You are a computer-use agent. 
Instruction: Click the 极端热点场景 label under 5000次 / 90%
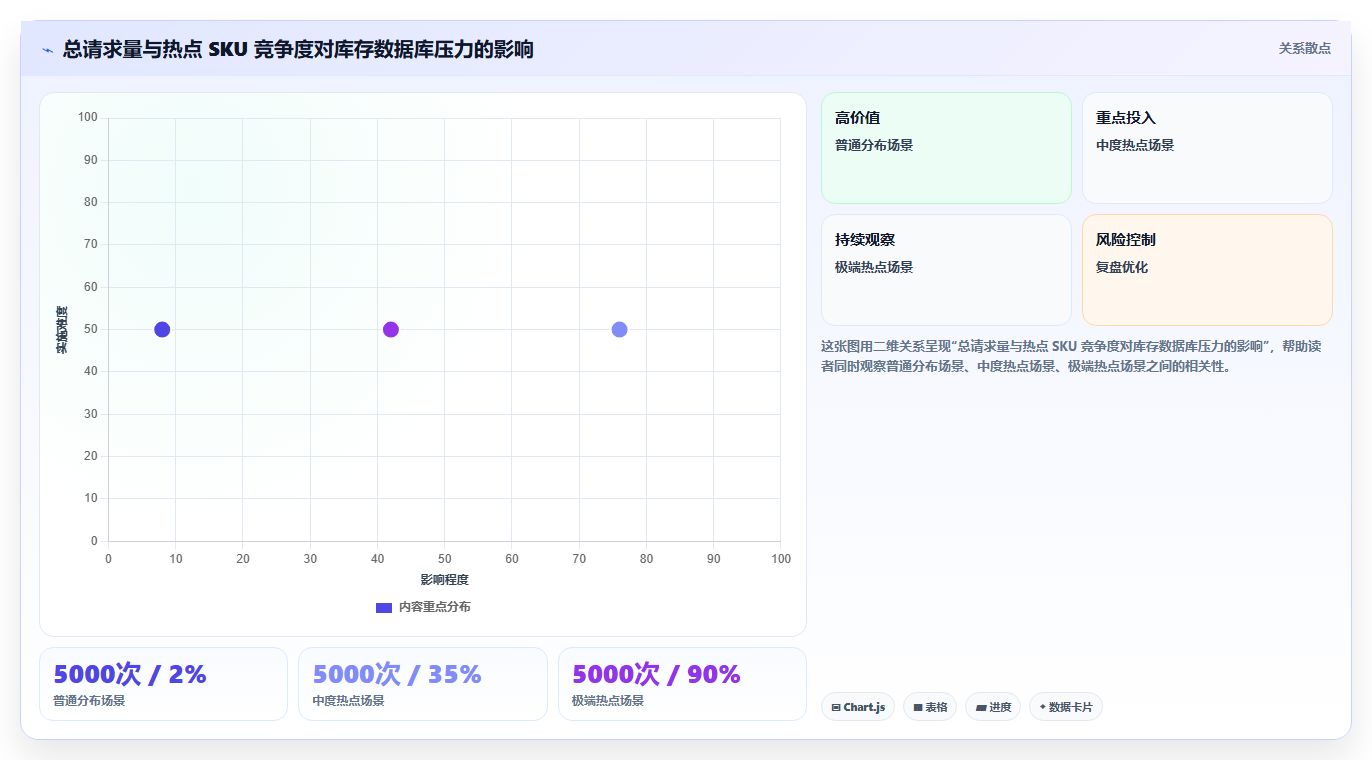pos(608,701)
